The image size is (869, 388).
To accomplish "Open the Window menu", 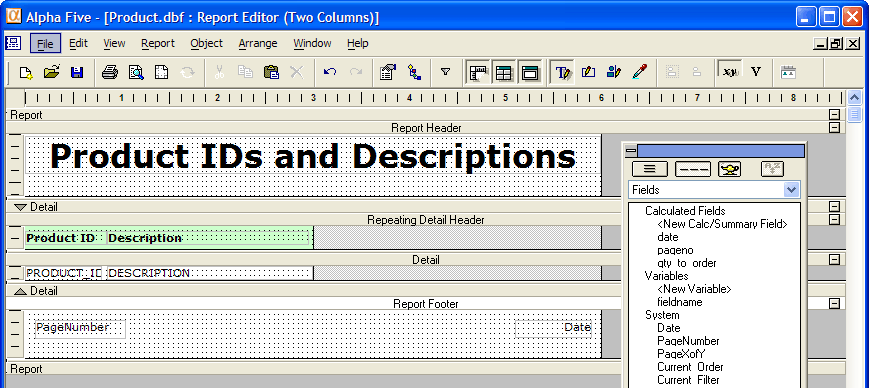I will pyautogui.click(x=312, y=43).
